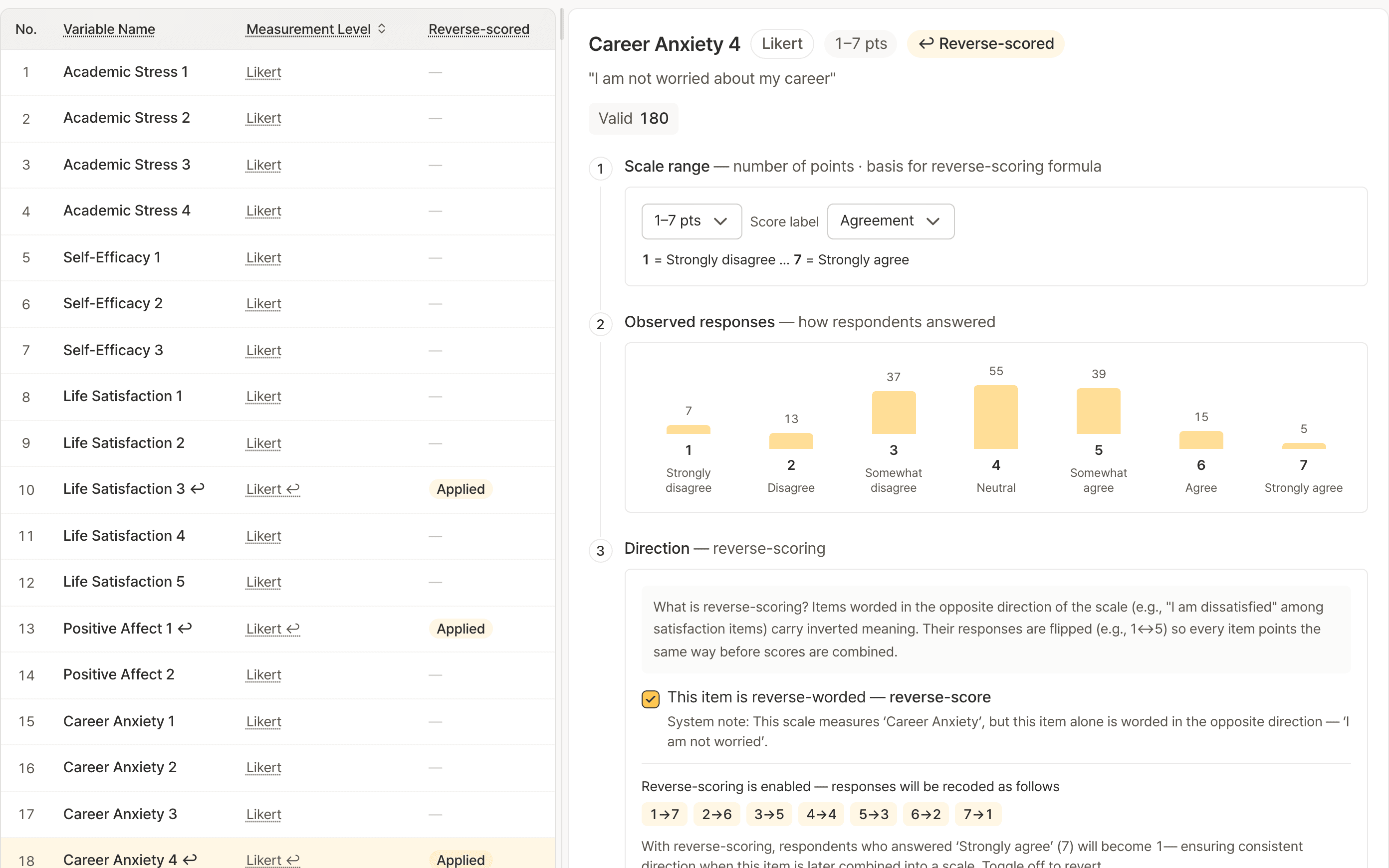Image resolution: width=1389 pixels, height=868 pixels.
Task: Click the reverse icon beside Likert in row 10
Action: (x=293, y=489)
